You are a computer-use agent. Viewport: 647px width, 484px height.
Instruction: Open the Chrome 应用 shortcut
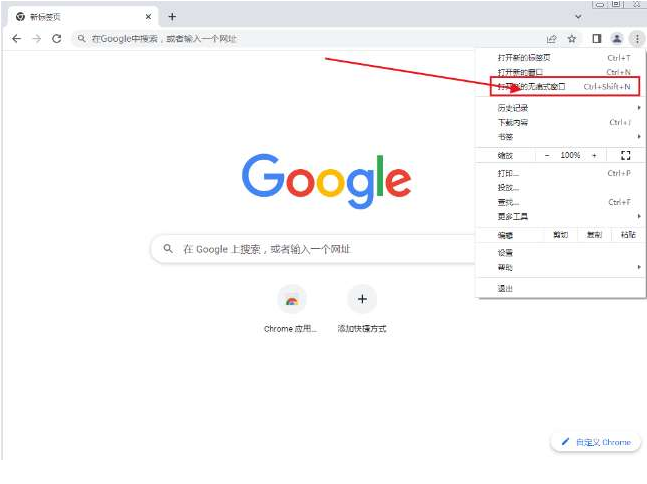pyautogui.click(x=291, y=309)
